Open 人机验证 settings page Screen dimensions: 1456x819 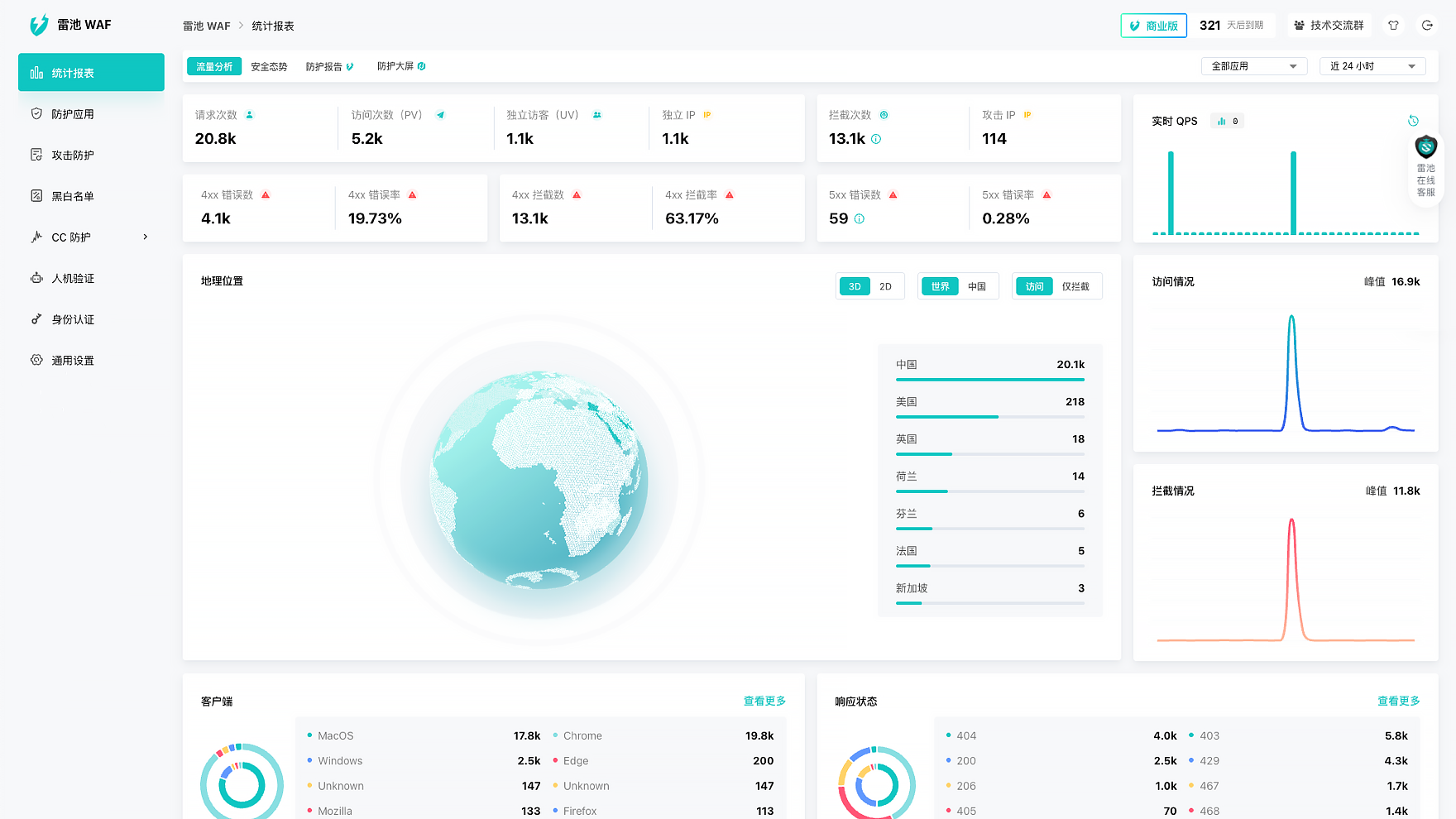point(73,279)
